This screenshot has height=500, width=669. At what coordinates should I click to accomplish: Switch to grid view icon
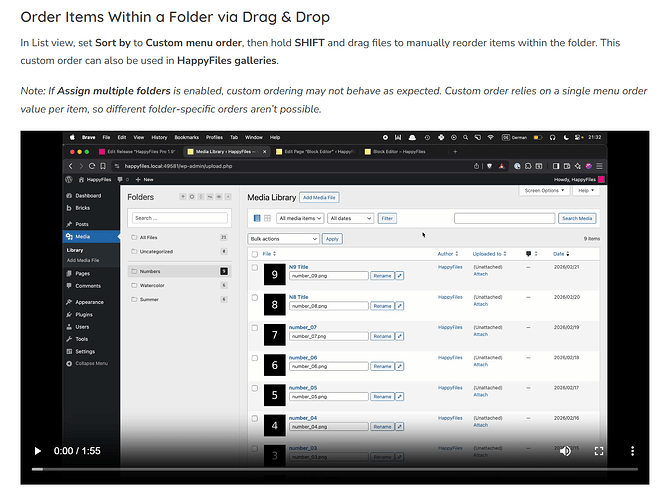click(268, 218)
